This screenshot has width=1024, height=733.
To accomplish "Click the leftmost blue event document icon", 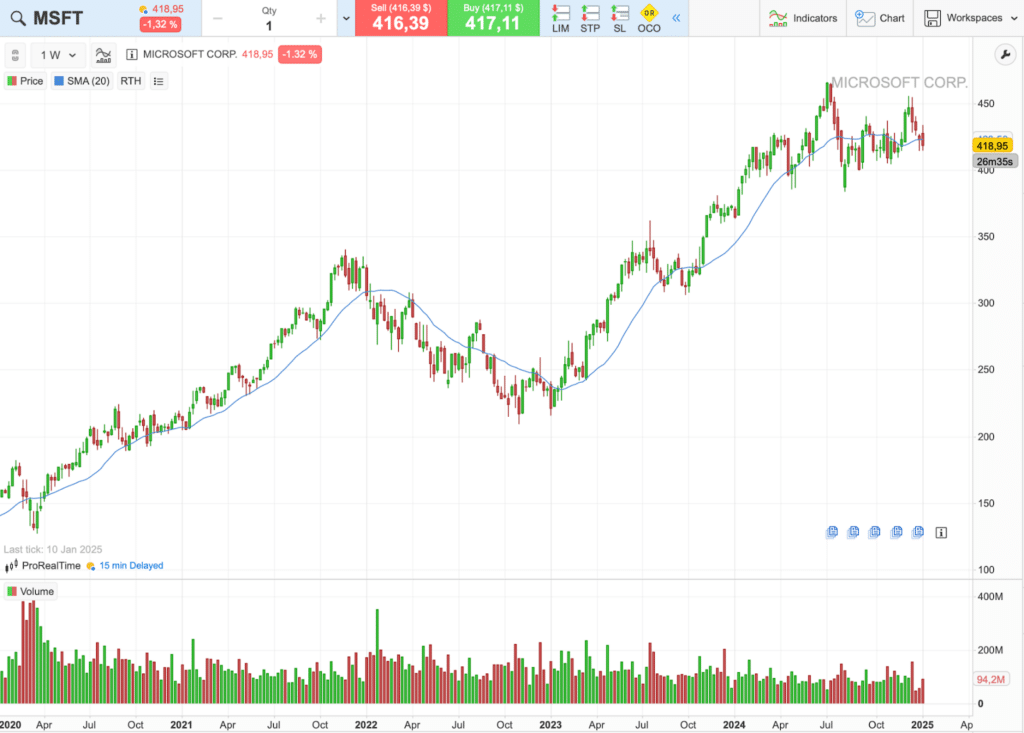I will coord(832,532).
